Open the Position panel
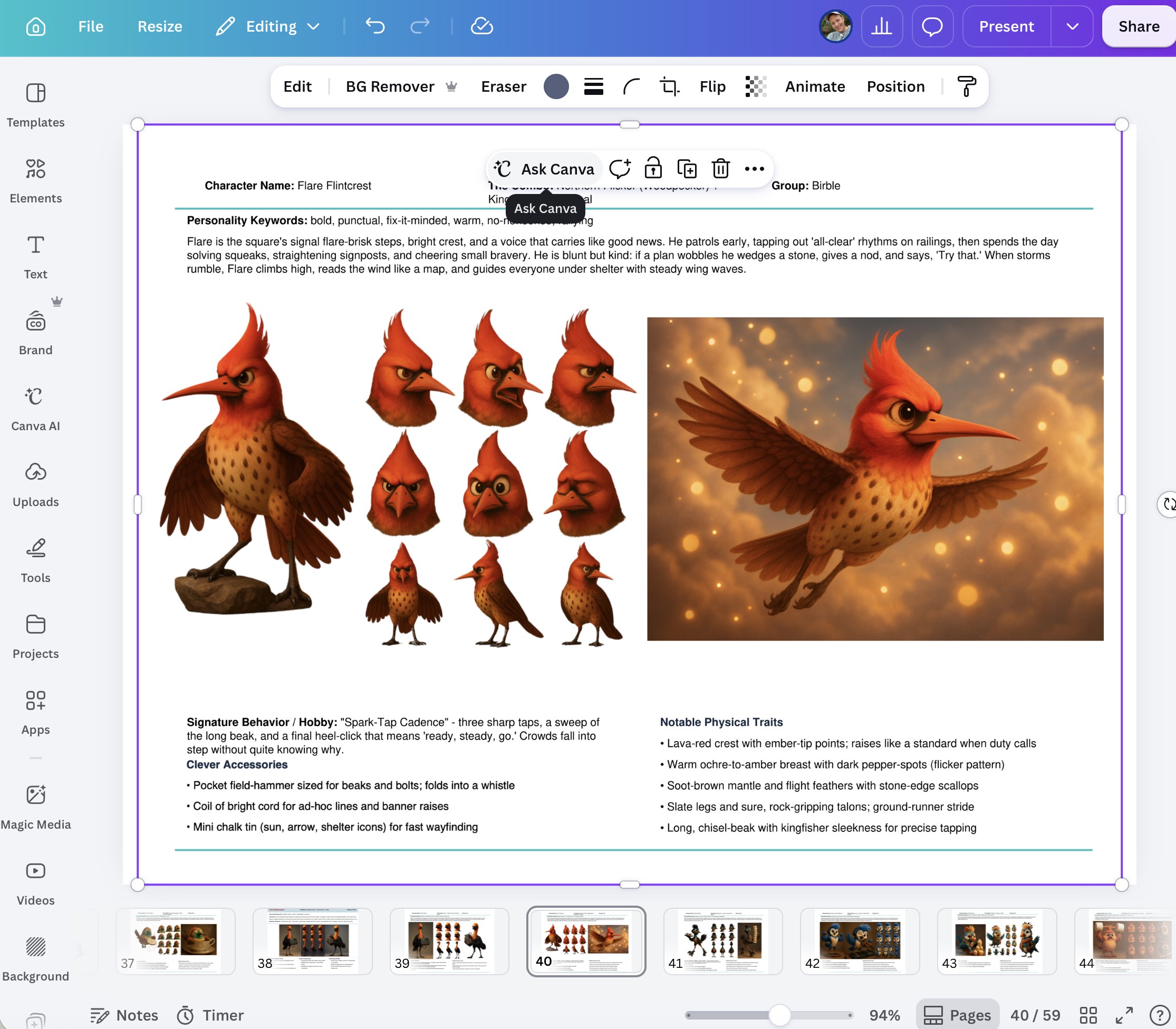Viewport: 1176px width, 1029px height. pyautogui.click(x=895, y=86)
